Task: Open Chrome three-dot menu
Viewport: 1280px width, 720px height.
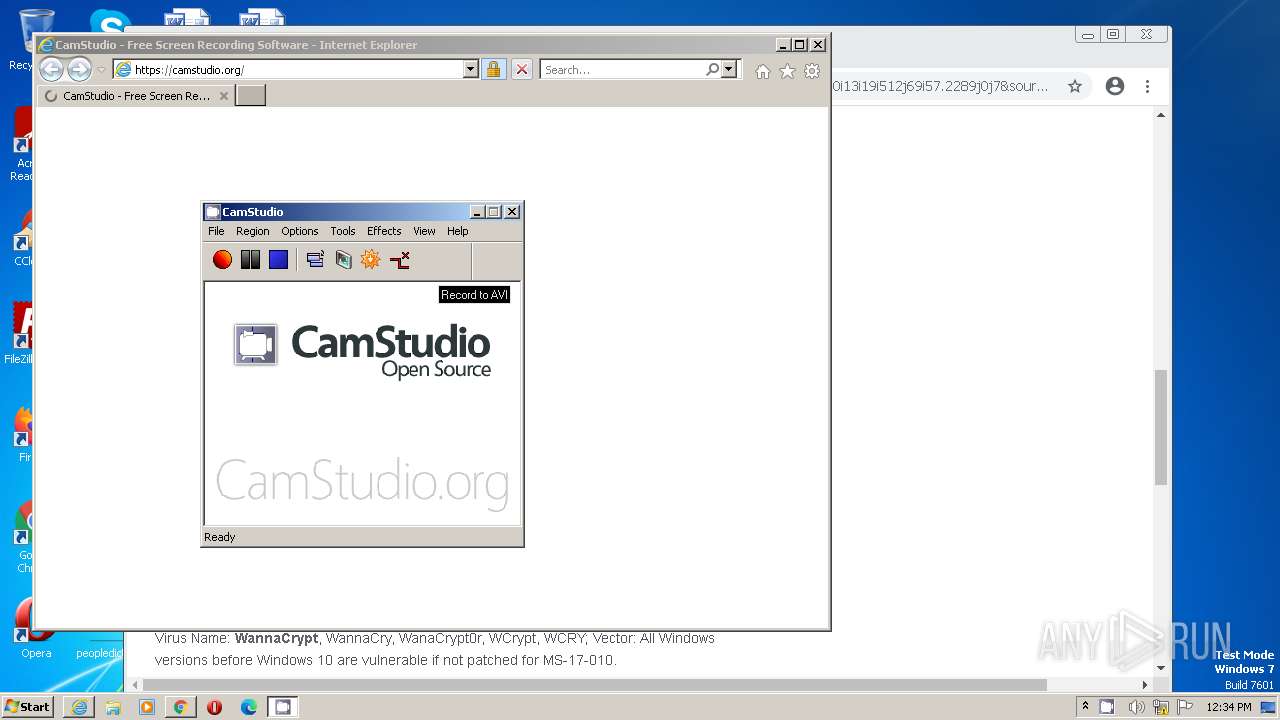Action: [1148, 86]
